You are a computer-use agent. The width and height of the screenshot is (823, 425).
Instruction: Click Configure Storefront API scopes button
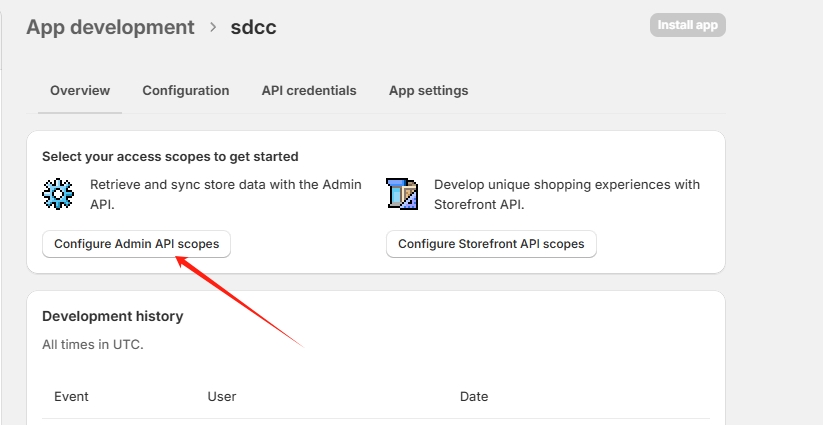click(491, 244)
